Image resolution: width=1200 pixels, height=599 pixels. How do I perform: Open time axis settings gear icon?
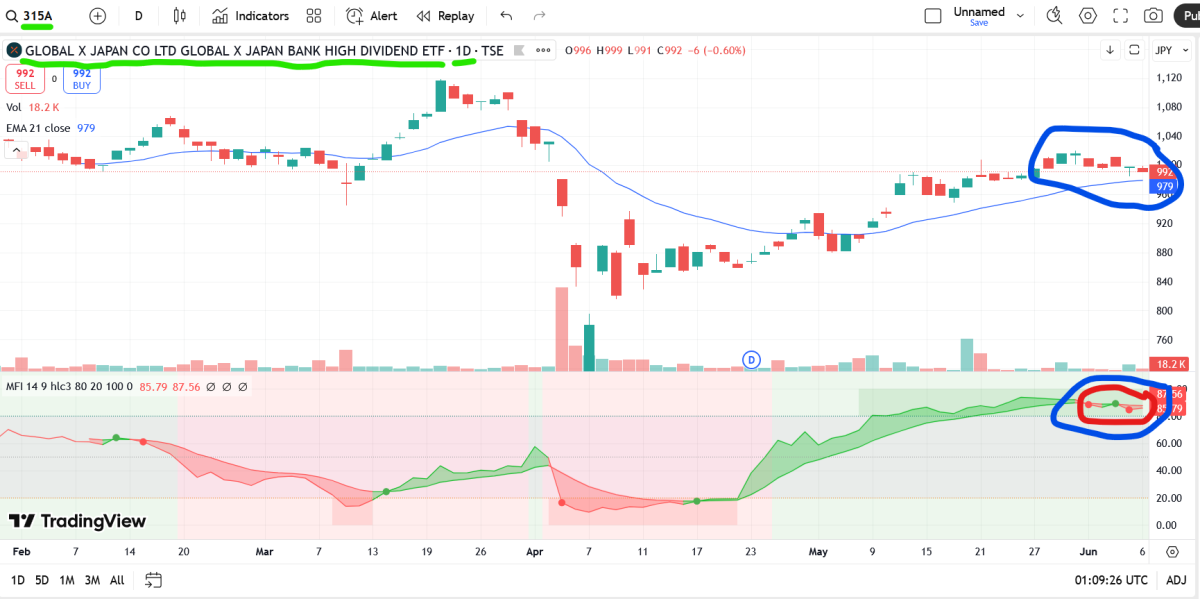coord(1171,551)
